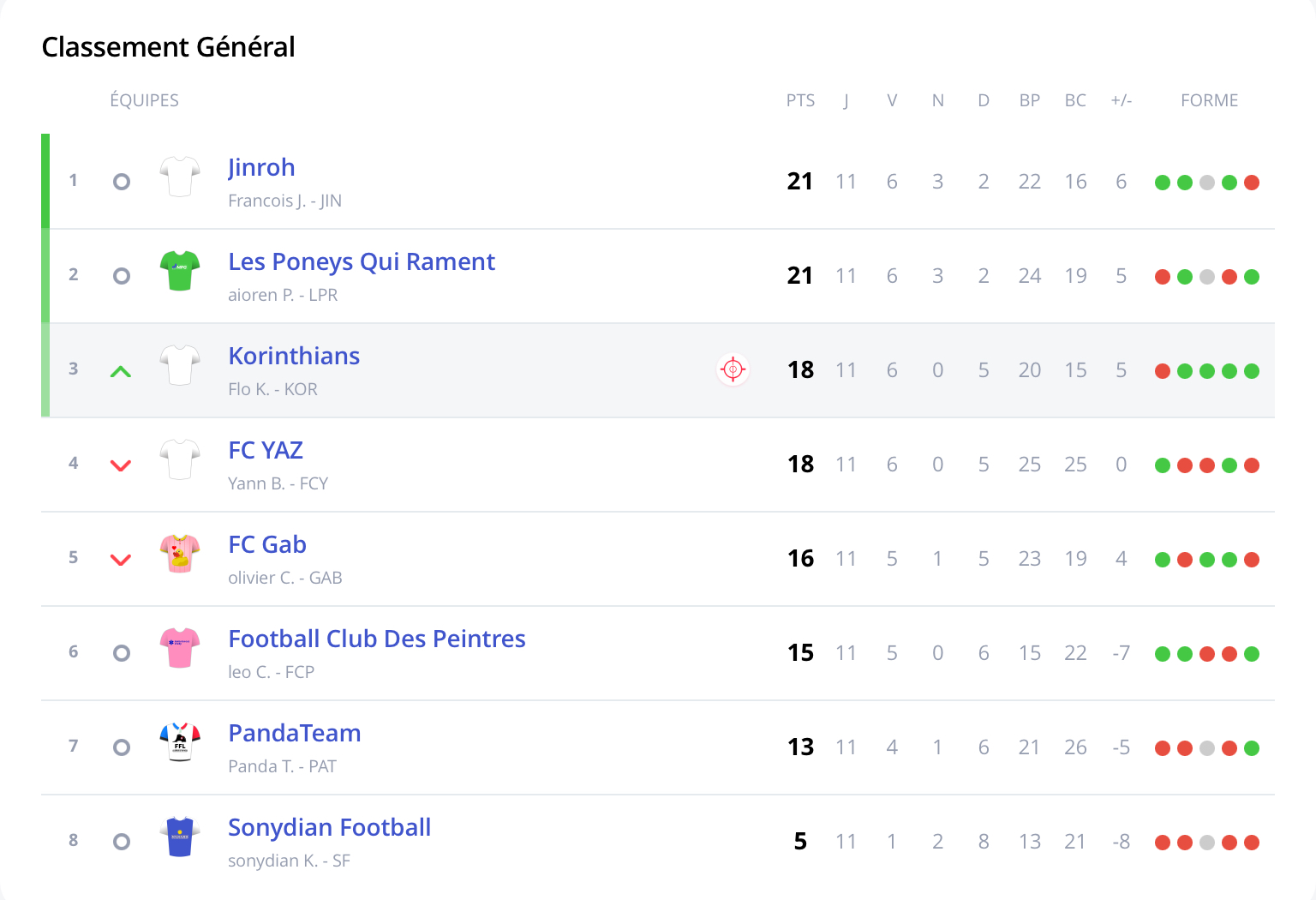Click the PTS column header
Viewport: 1316px width, 900px height.
pyautogui.click(x=800, y=101)
